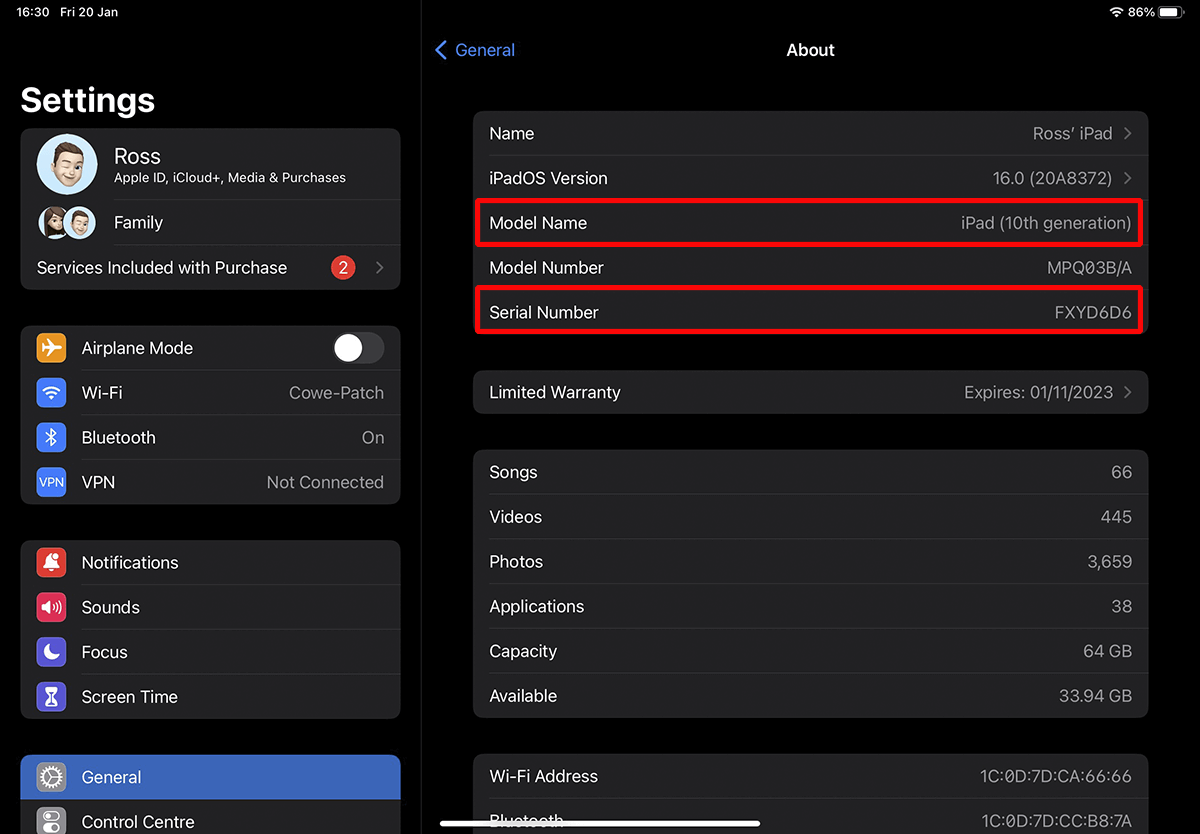Viewport: 1200px width, 834px height.
Task: Open the iPadOS Version chevron
Action: coord(1128,178)
